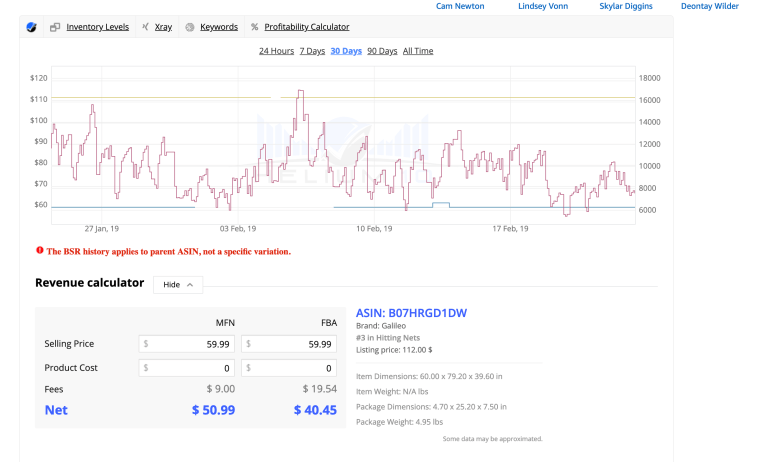The height and width of the screenshot is (462, 768).
Task: Switch chart to All Time
Action: point(418,51)
